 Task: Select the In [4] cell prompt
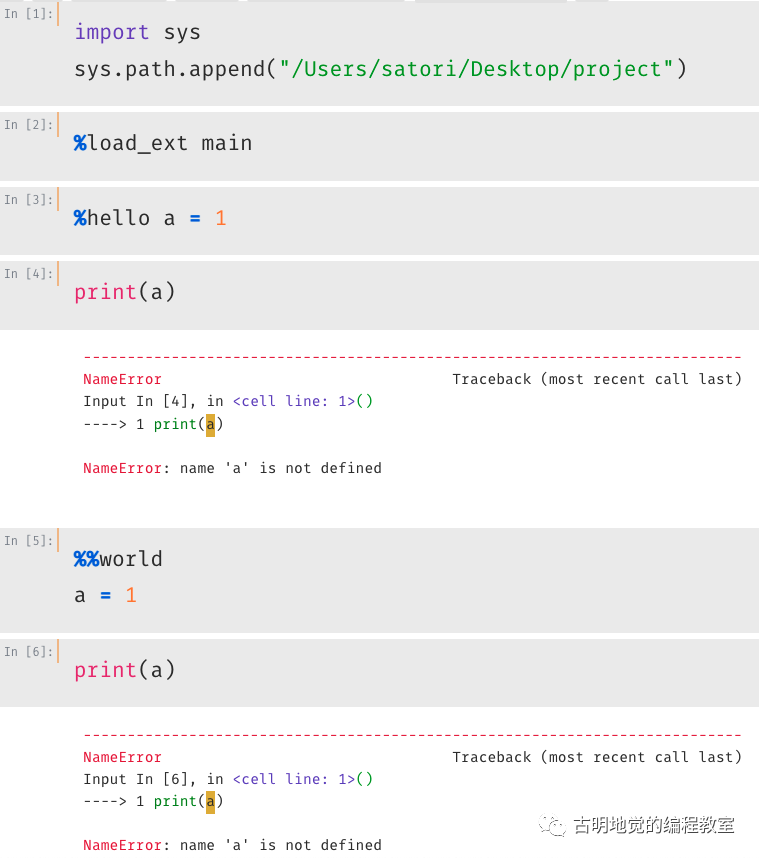point(28,274)
